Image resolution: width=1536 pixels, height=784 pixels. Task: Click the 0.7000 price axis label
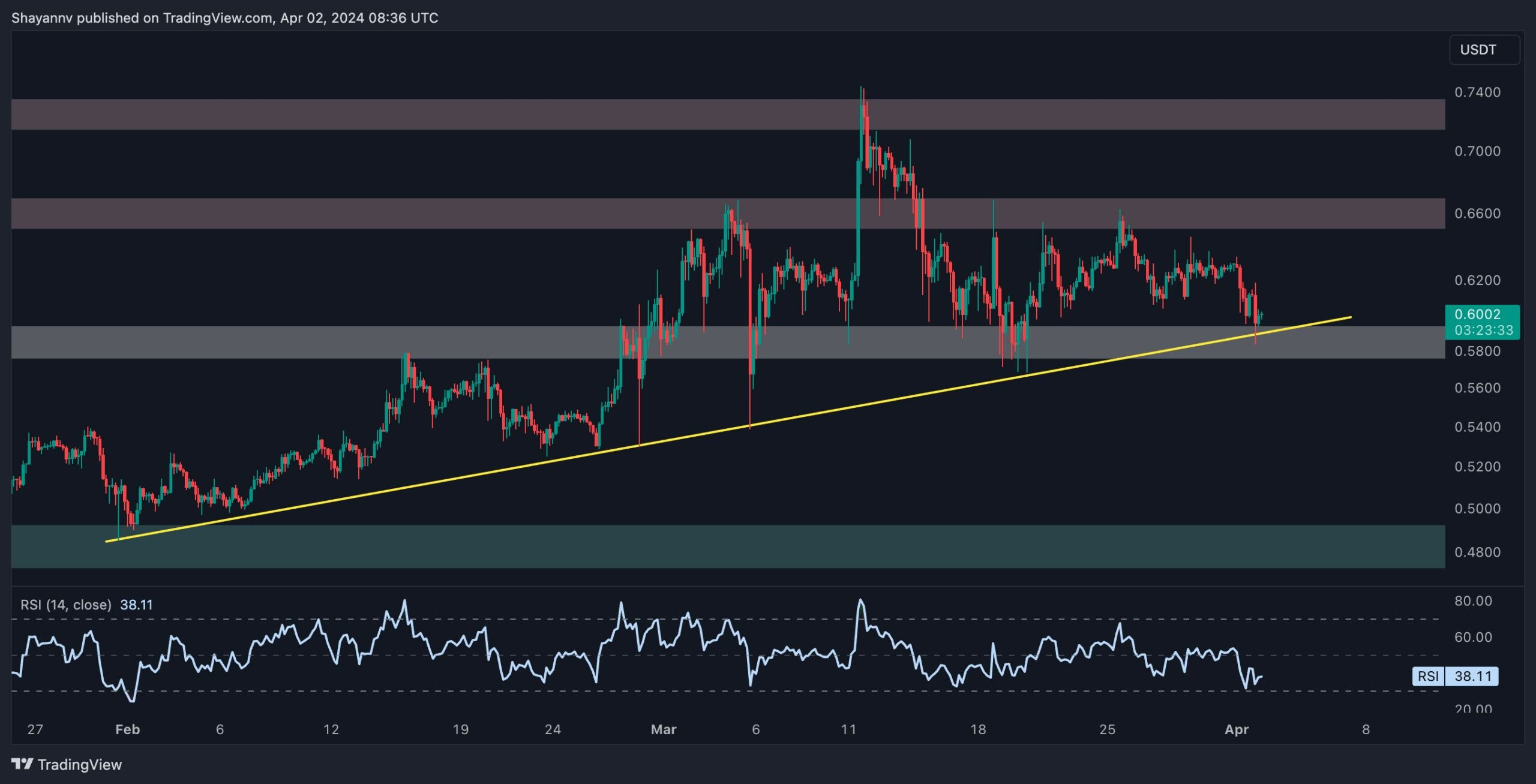pos(1477,151)
